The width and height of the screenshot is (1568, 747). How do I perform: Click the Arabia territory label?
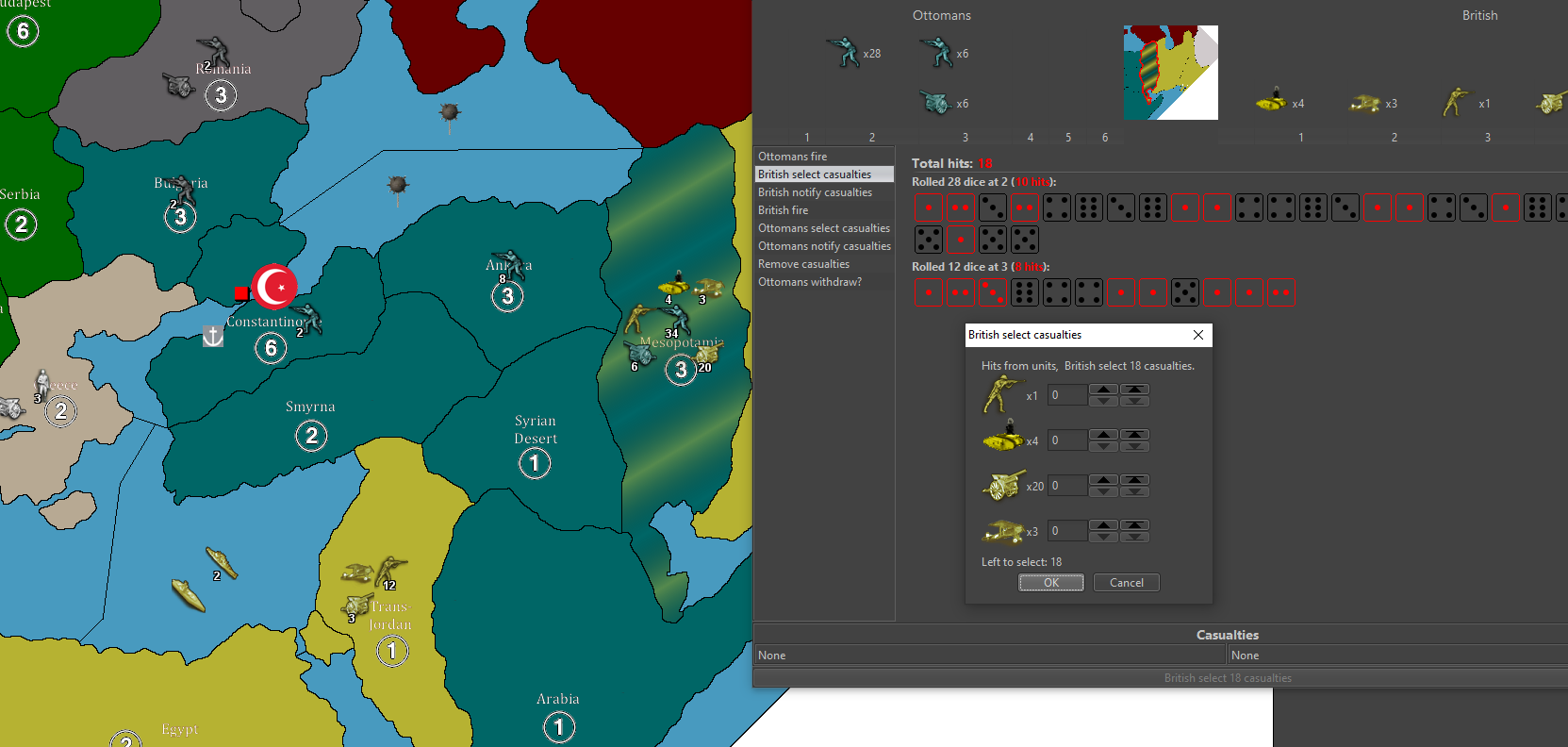[558, 699]
